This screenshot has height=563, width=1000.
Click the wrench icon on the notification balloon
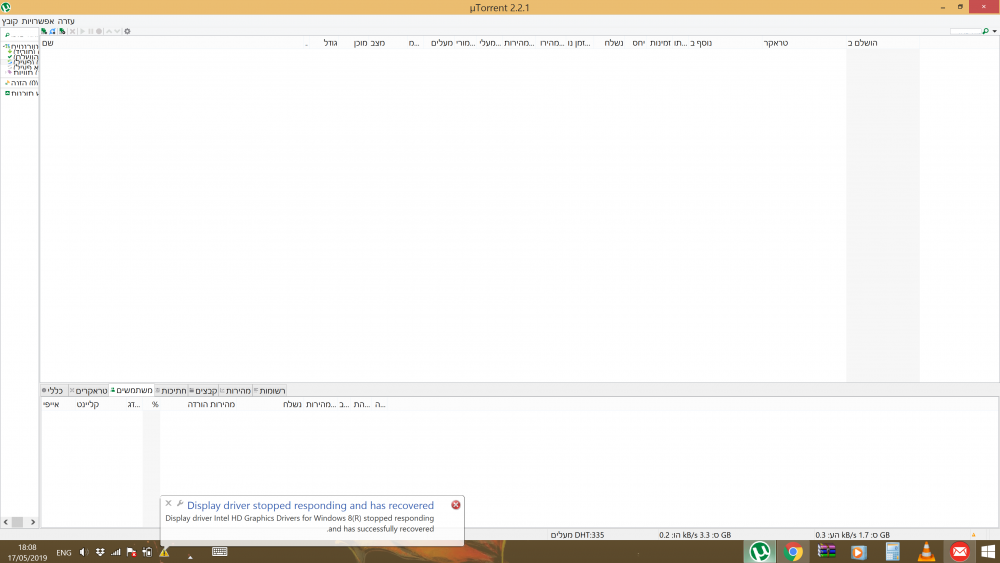180,503
